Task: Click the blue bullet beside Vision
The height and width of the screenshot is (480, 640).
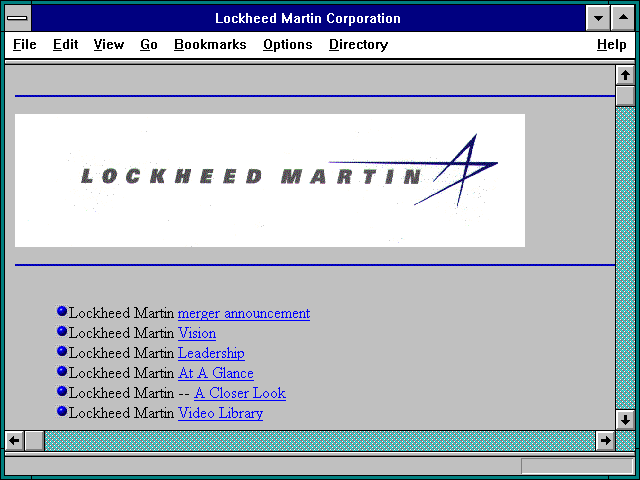Action: pyautogui.click(x=62, y=331)
